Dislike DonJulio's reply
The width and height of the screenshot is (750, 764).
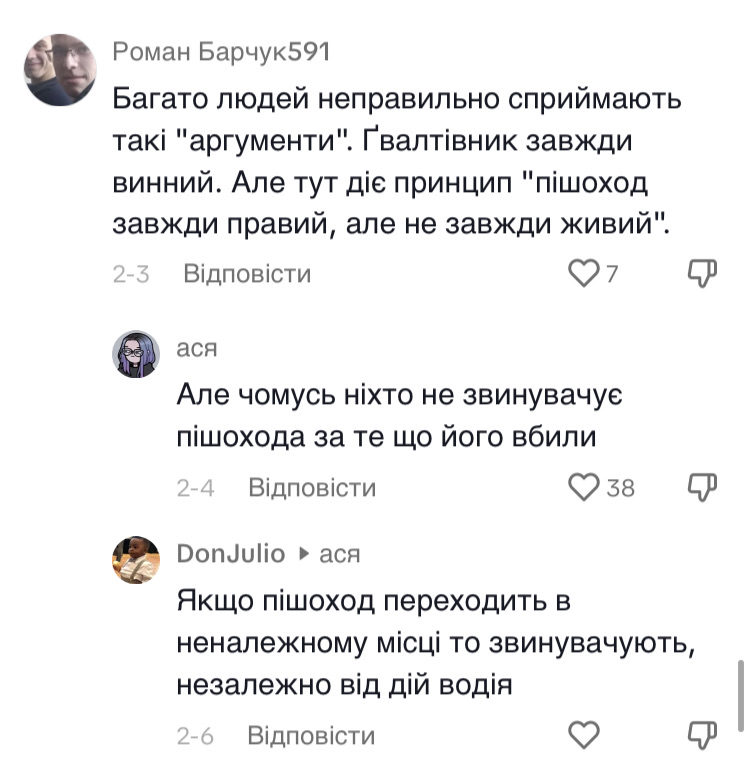point(702,736)
